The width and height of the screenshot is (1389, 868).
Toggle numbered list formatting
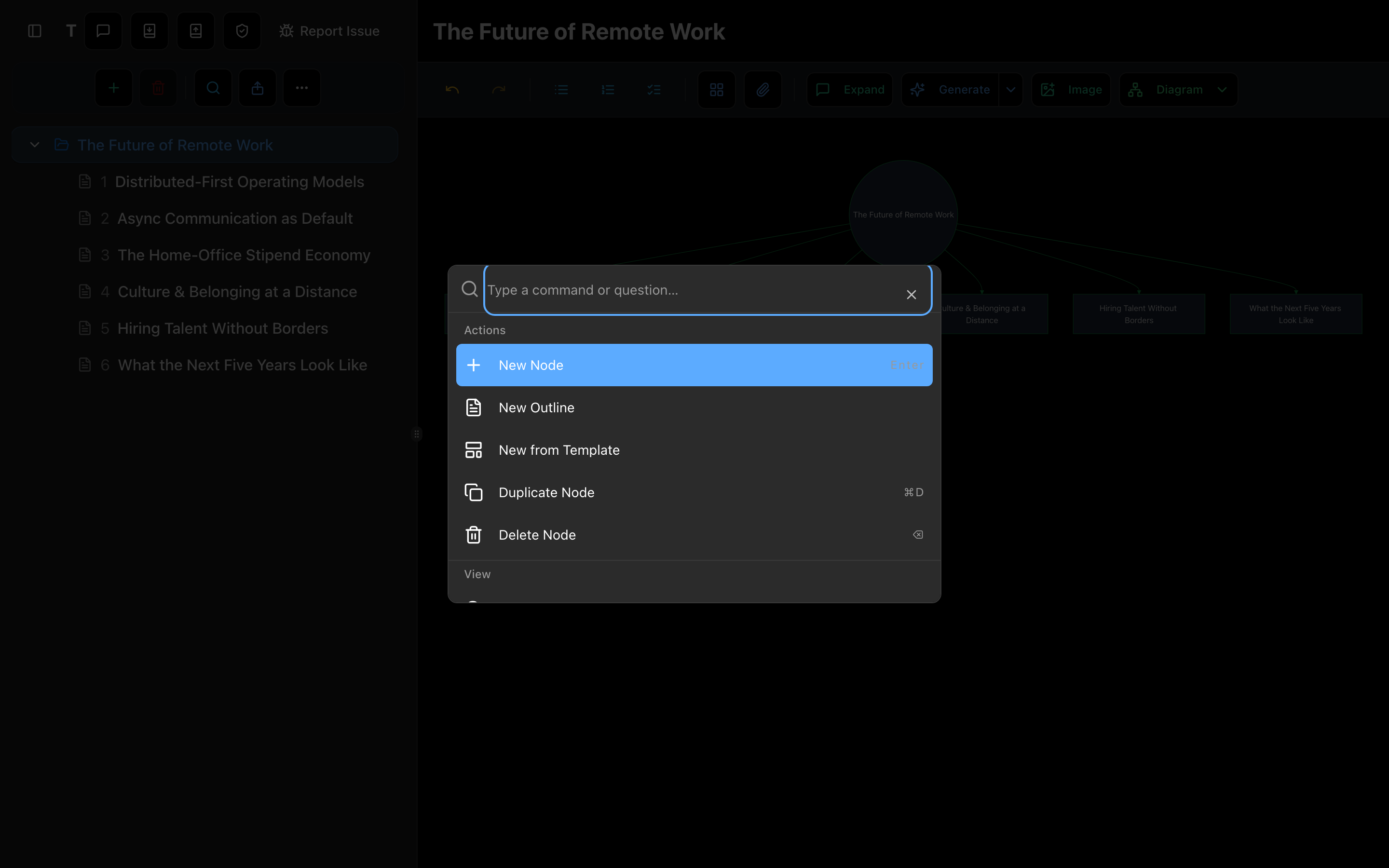pos(608,90)
